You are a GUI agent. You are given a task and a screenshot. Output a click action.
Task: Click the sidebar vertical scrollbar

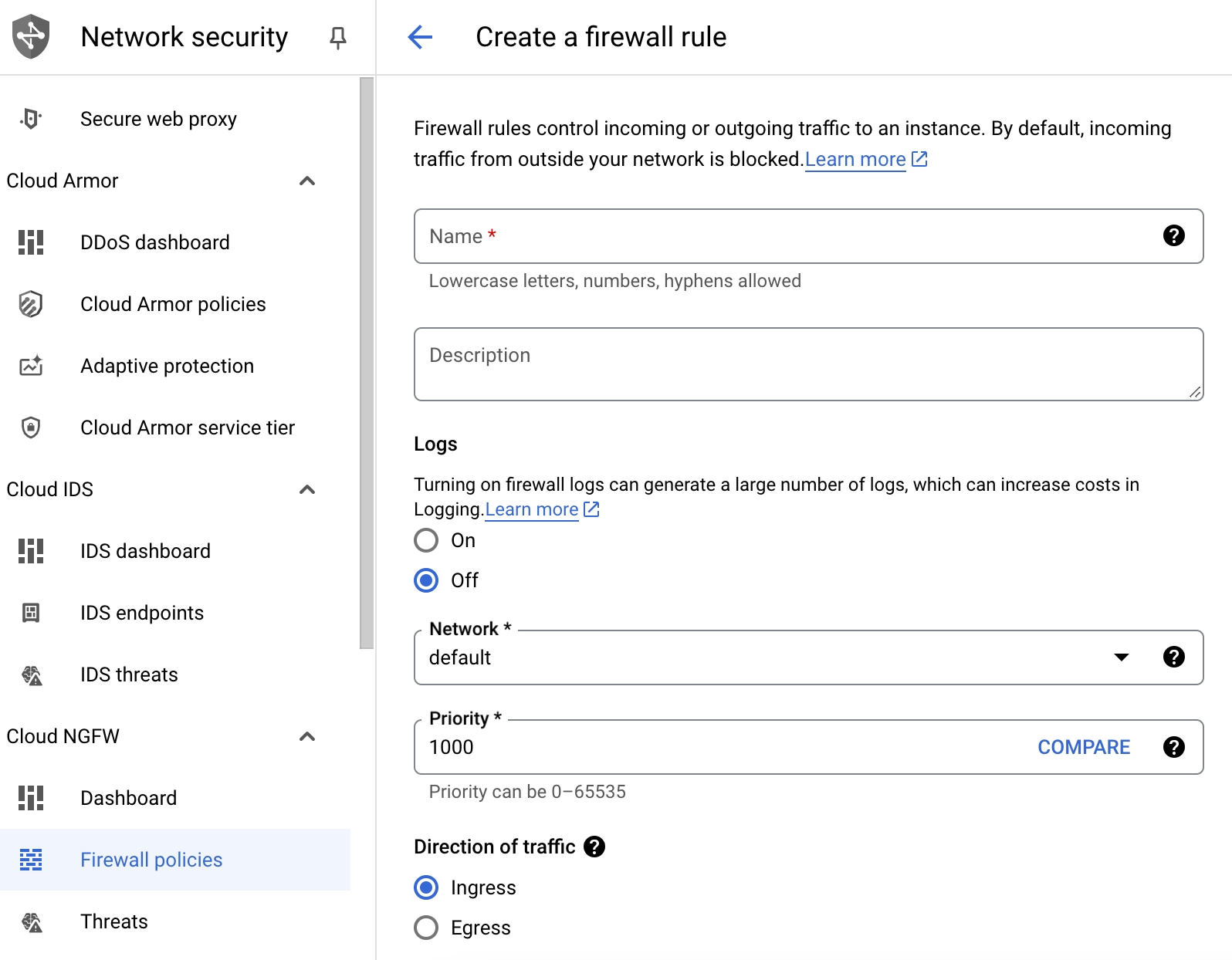coord(367,363)
